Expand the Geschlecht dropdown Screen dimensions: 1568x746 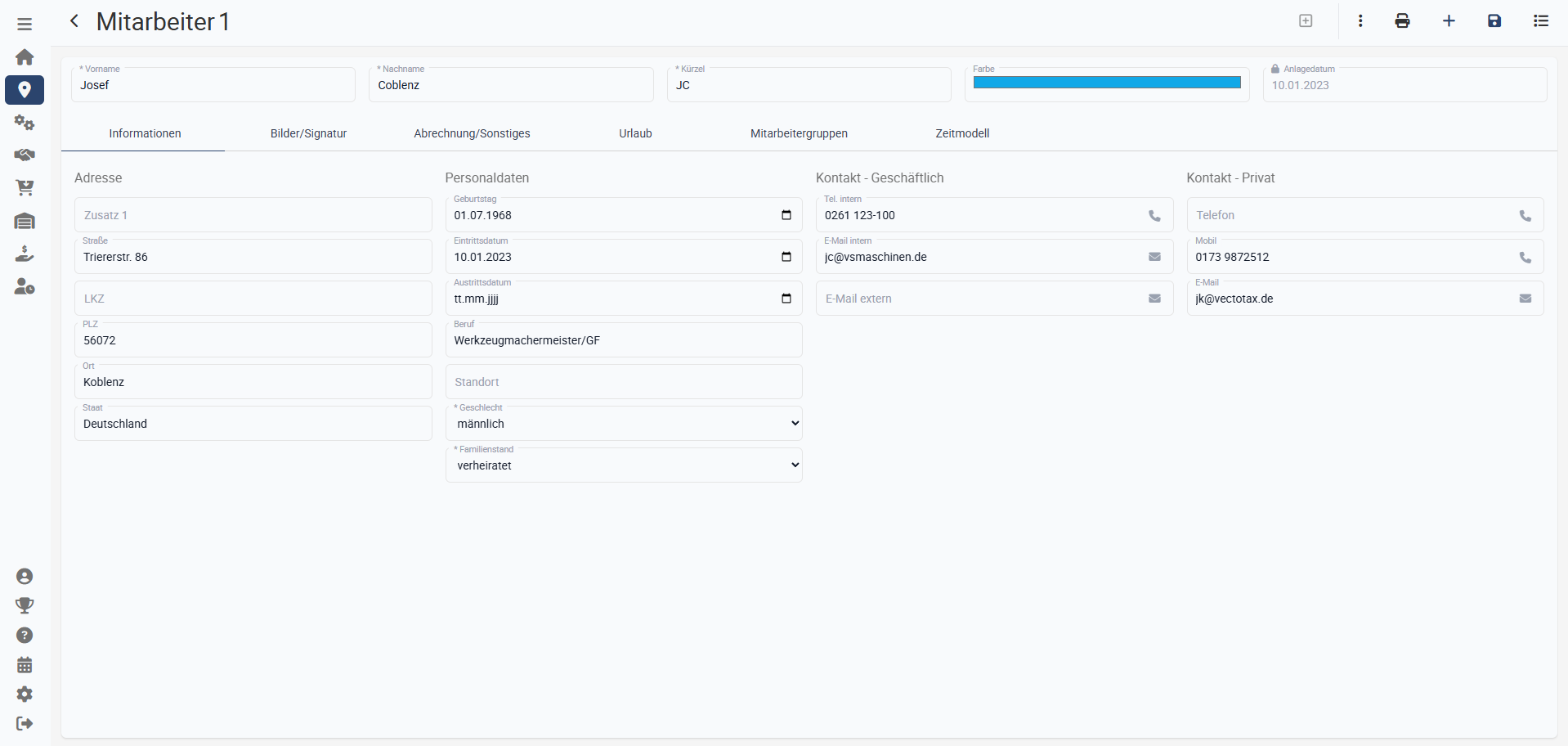pyautogui.click(x=624, y=424)
